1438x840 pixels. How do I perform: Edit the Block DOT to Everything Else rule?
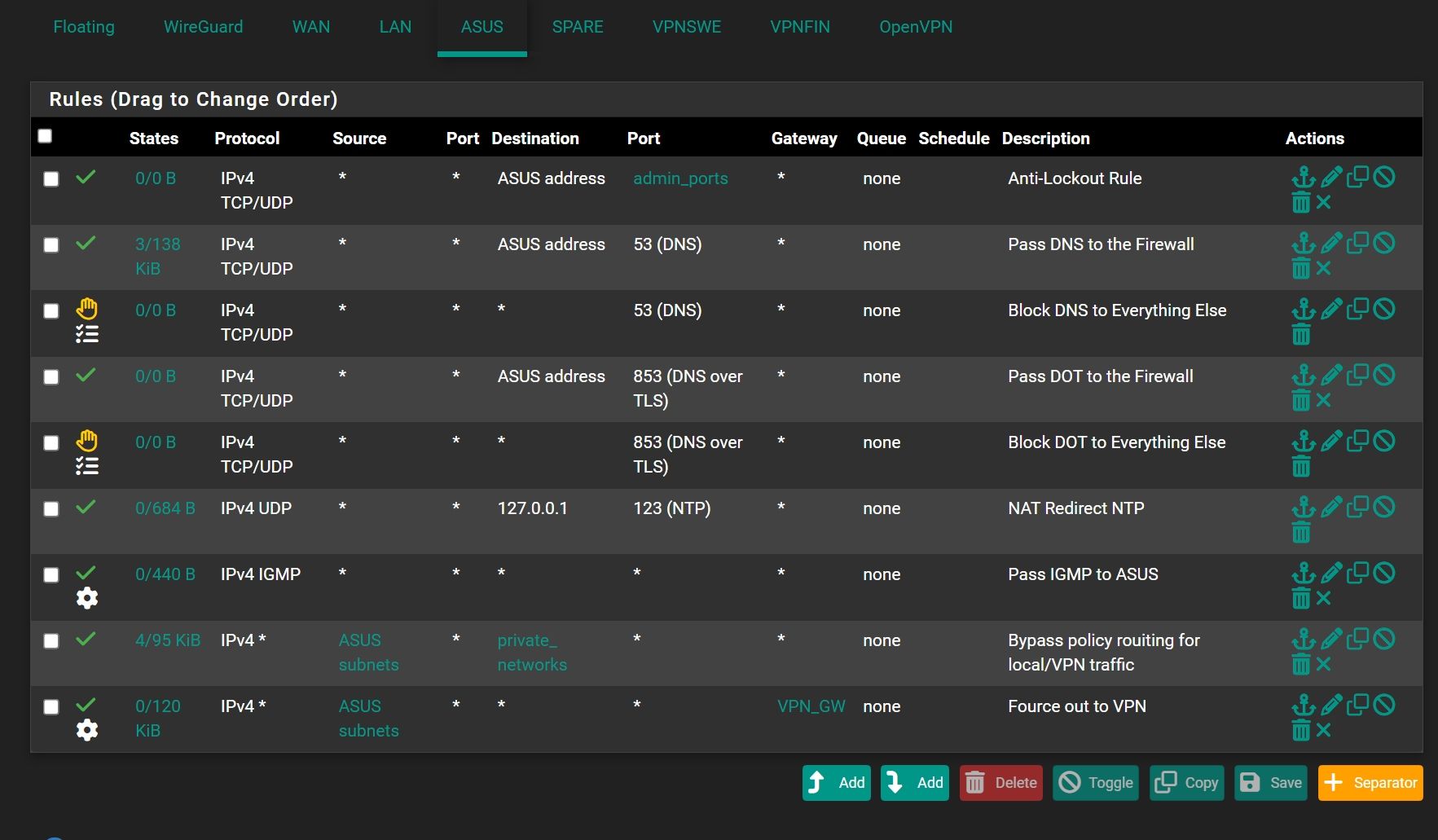click(x=1331, y=441)
